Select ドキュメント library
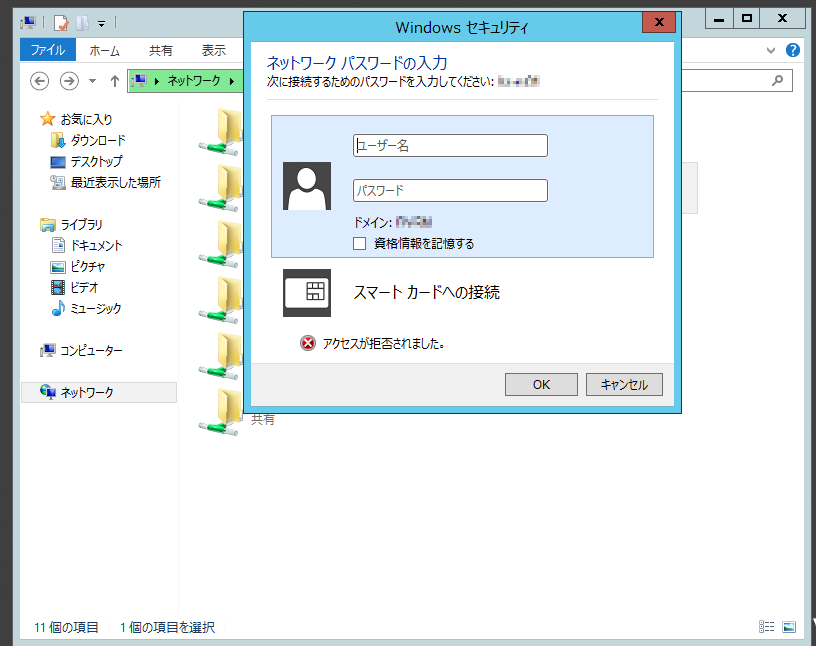This screenshot has width=816, height=647. [96, 245]
